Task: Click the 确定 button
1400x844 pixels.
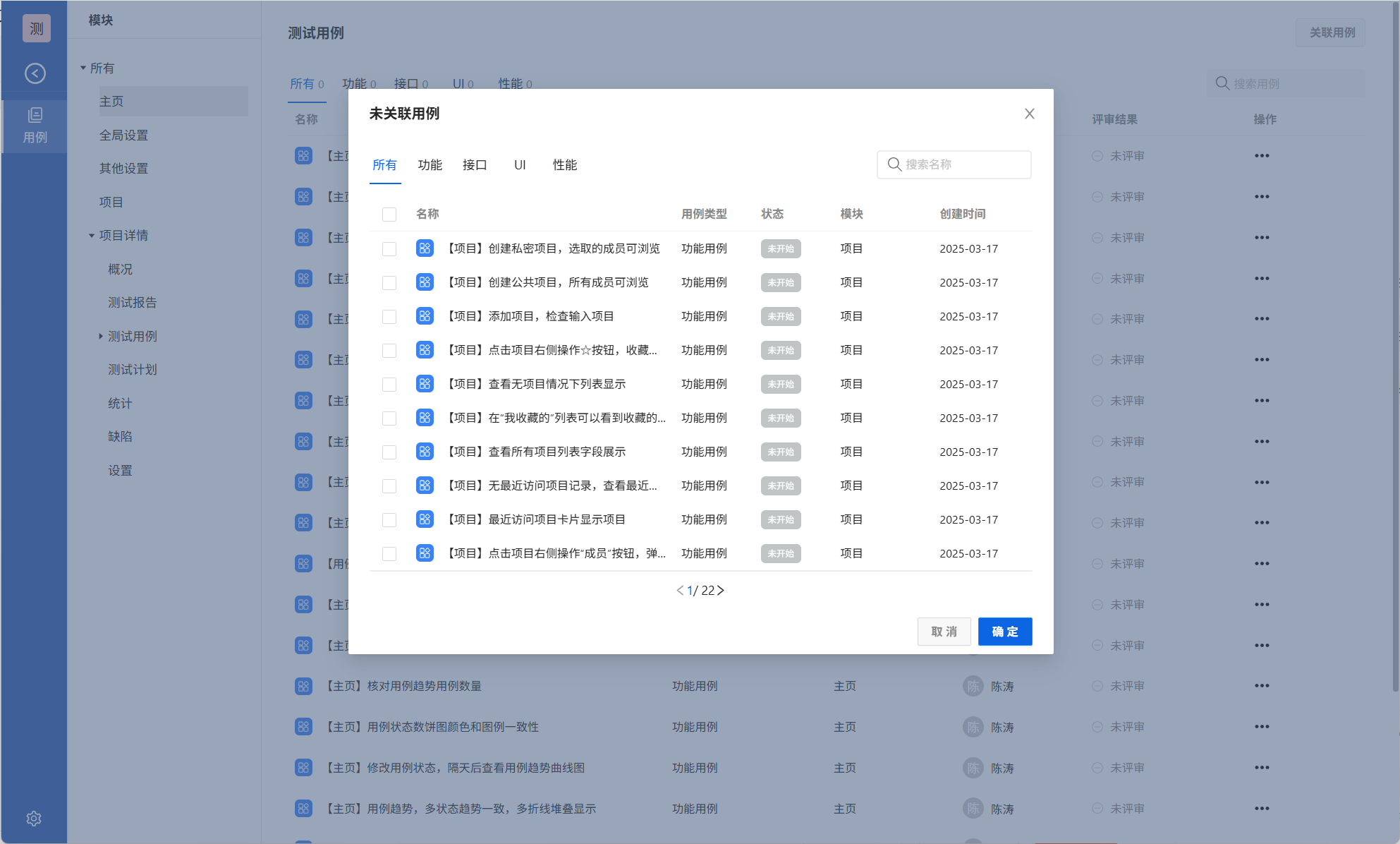Action: click(1004, 632)
